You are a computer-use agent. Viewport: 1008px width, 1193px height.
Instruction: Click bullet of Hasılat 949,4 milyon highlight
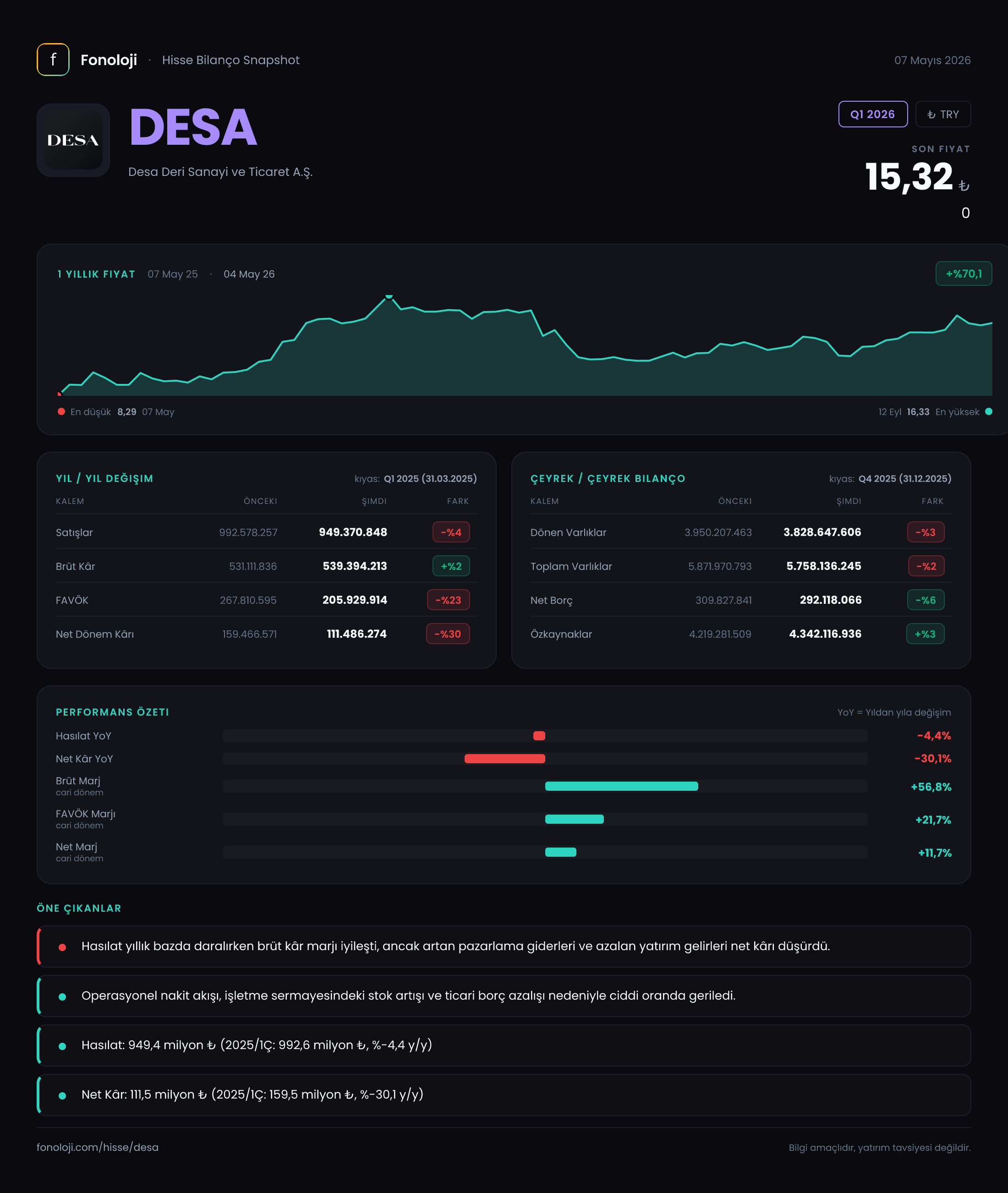click(62, 1046)
